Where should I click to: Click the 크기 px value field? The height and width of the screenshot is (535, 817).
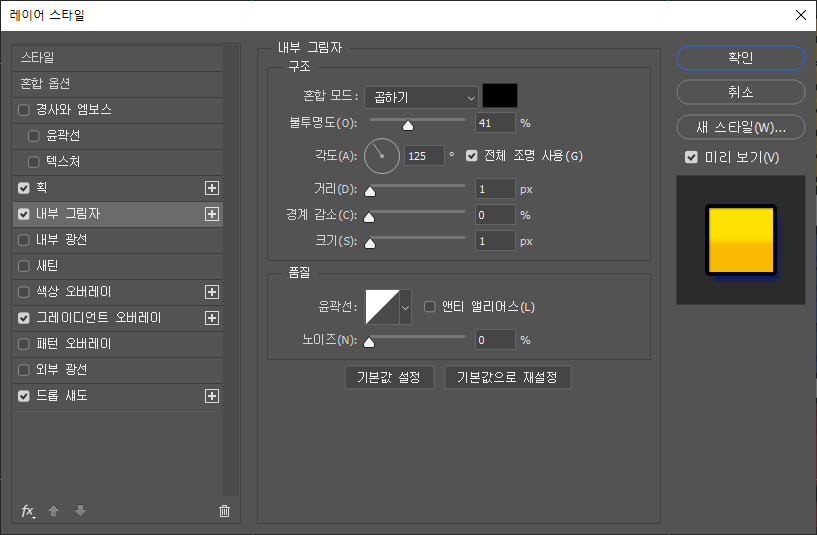[495, 241]
